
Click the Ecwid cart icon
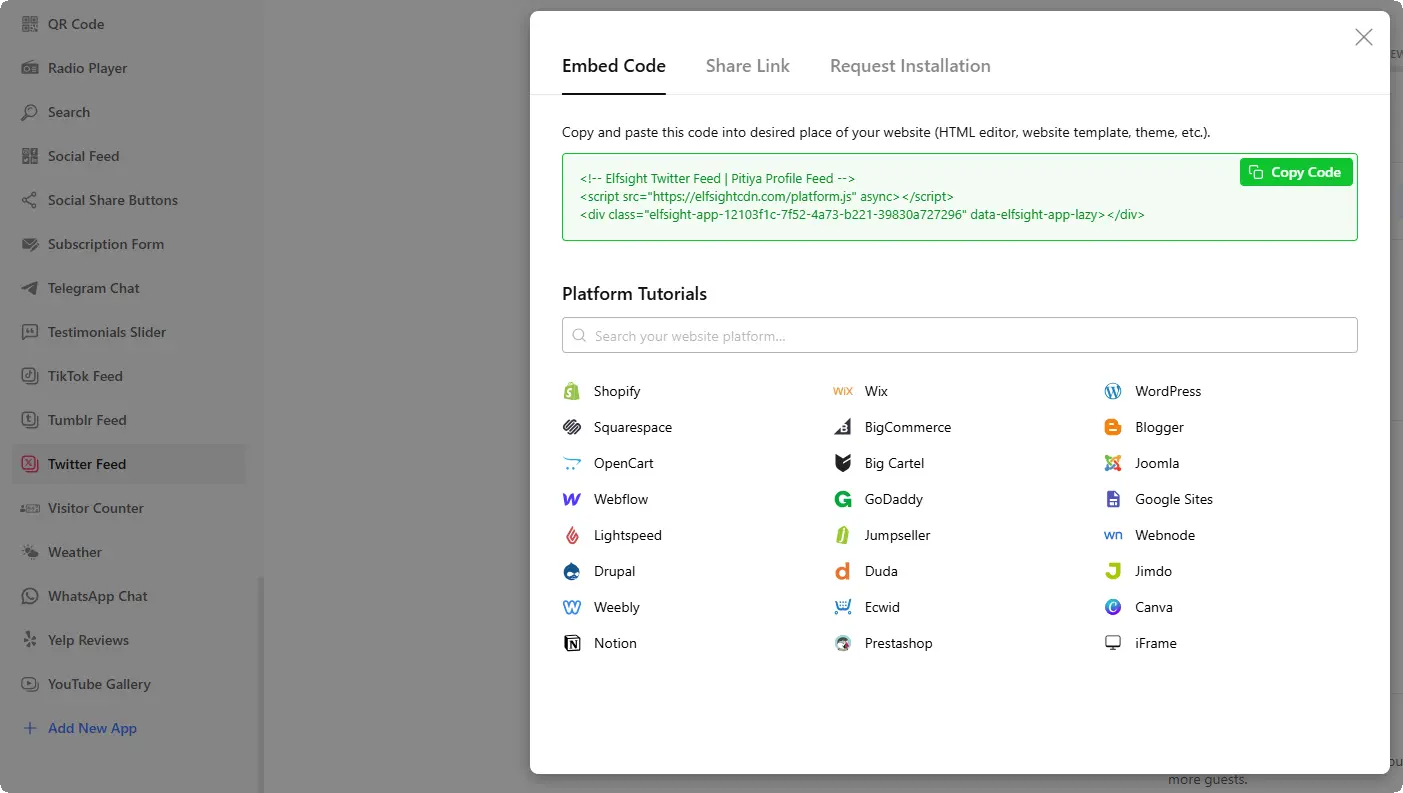[843, 607]
